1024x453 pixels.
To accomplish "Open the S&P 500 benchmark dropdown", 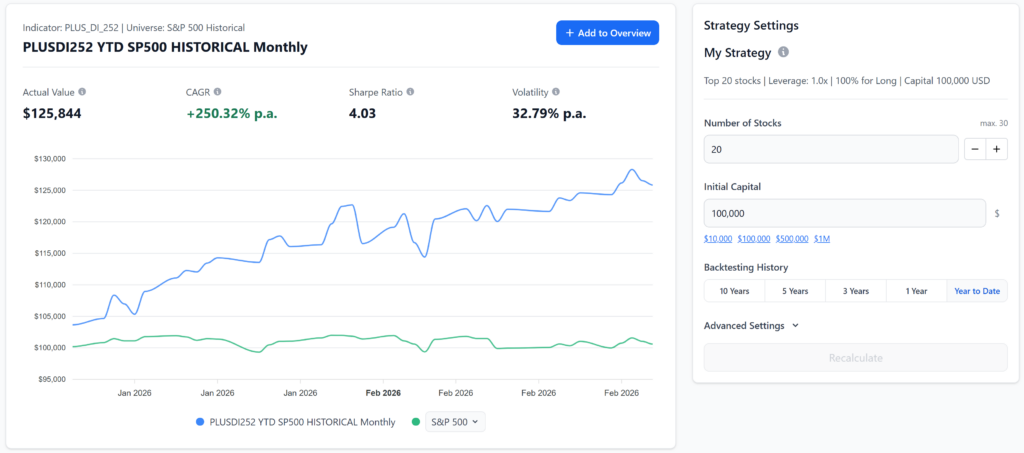I will pyautogui.click(x=455, y=422).
